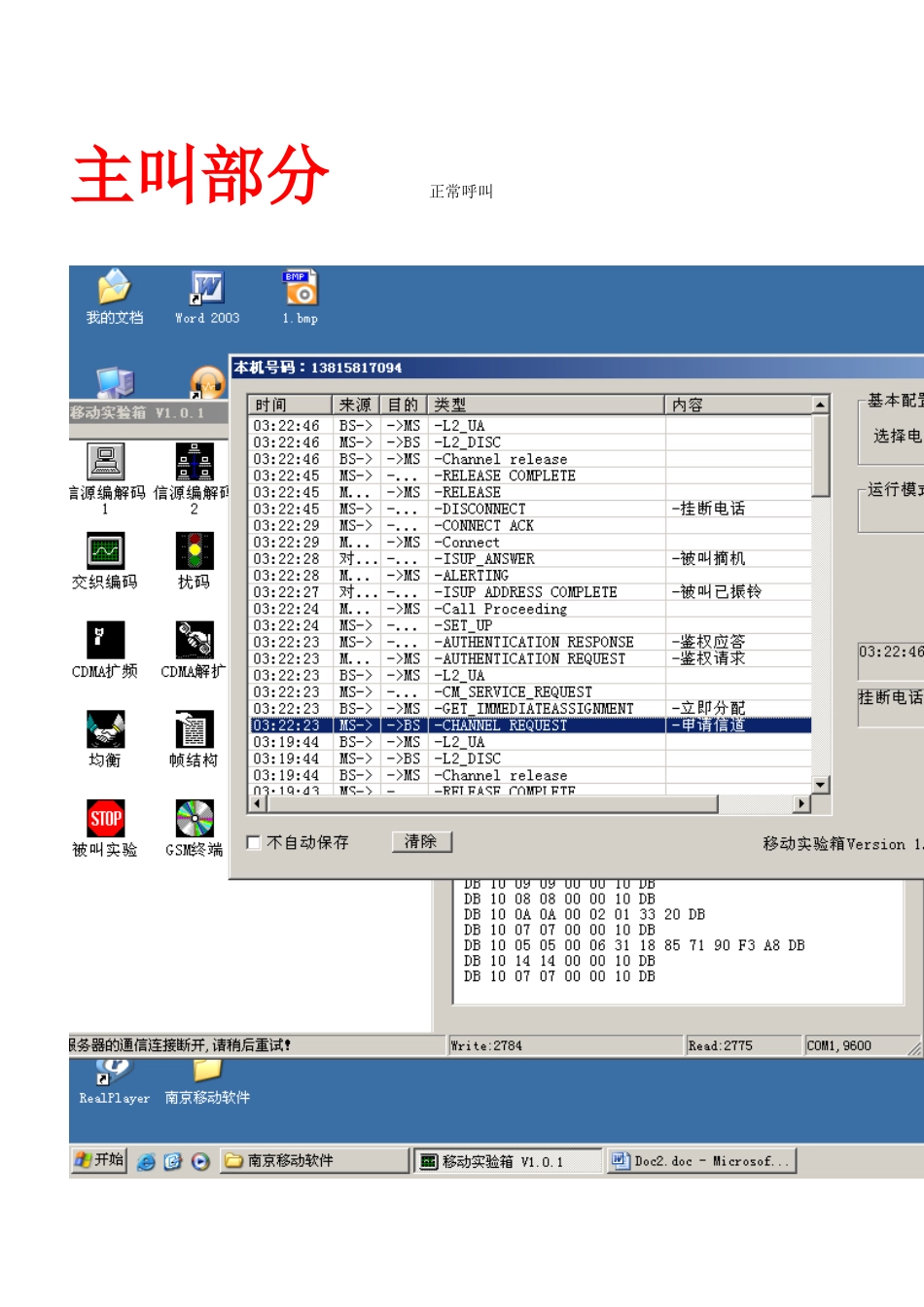The image size is (924, 1307).
Task: Click the horizontal scroll-left arrow
Action: tap(258, 803)
